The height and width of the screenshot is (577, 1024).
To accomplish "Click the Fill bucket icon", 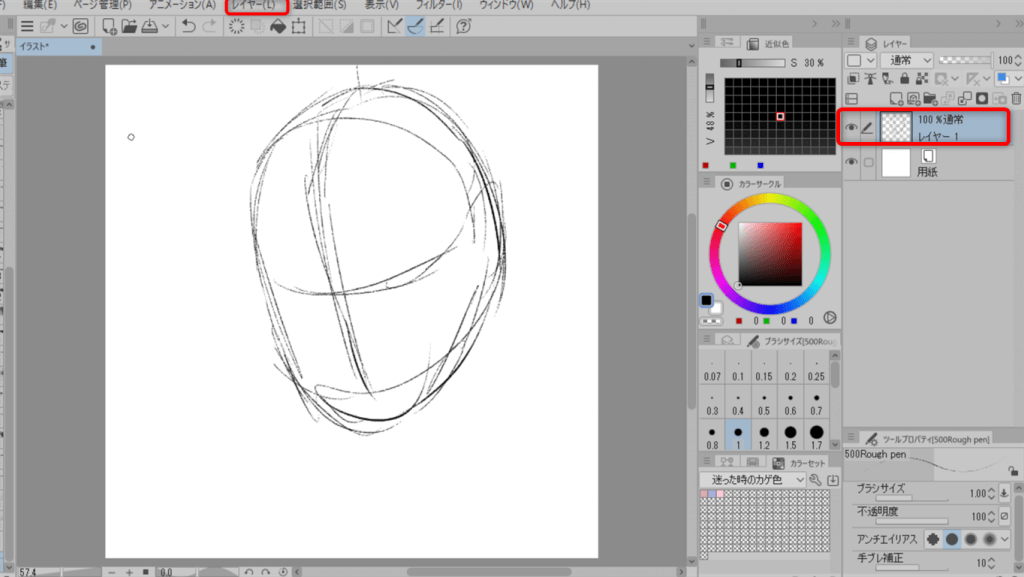I will click(x=278, y=26).
